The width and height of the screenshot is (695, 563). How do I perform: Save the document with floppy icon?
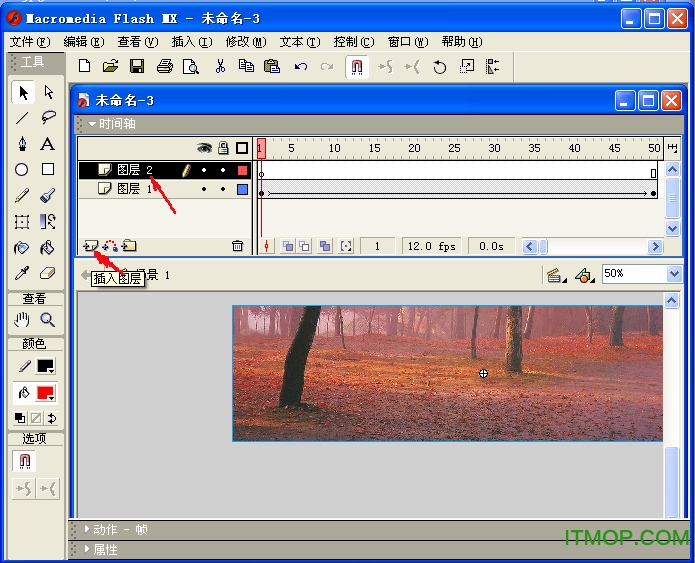point(137,66)
